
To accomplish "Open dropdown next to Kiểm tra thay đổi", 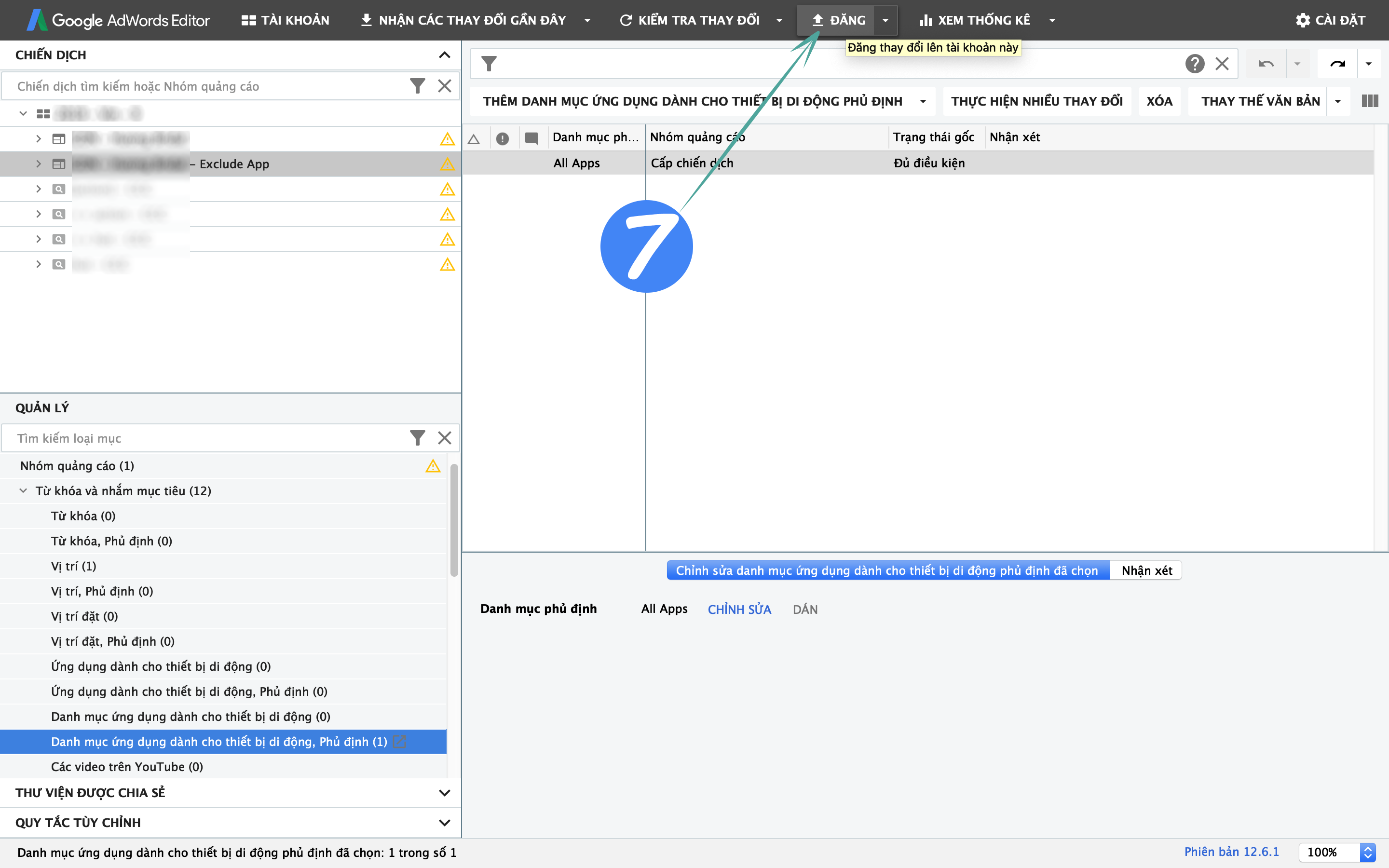I will tap(779, 20).
